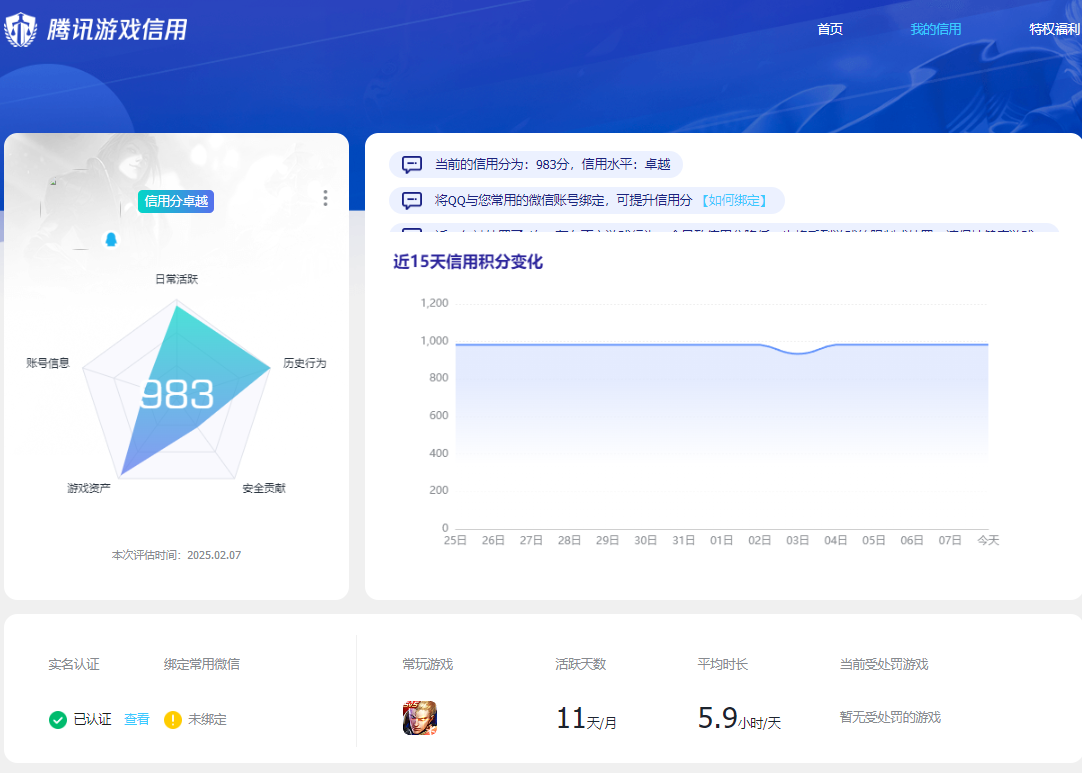Click the 983 score in radar chart
The image size is (1082, 773).
click(177, 395)
